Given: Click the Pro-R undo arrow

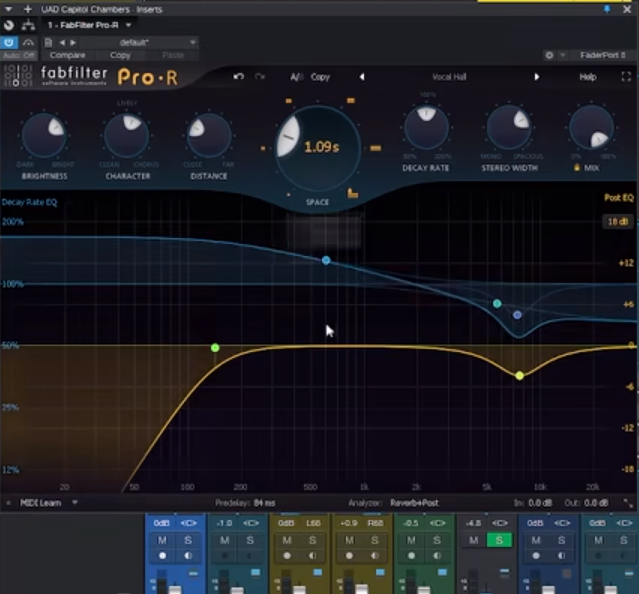Looking at the screenshot, I should 238,77.
